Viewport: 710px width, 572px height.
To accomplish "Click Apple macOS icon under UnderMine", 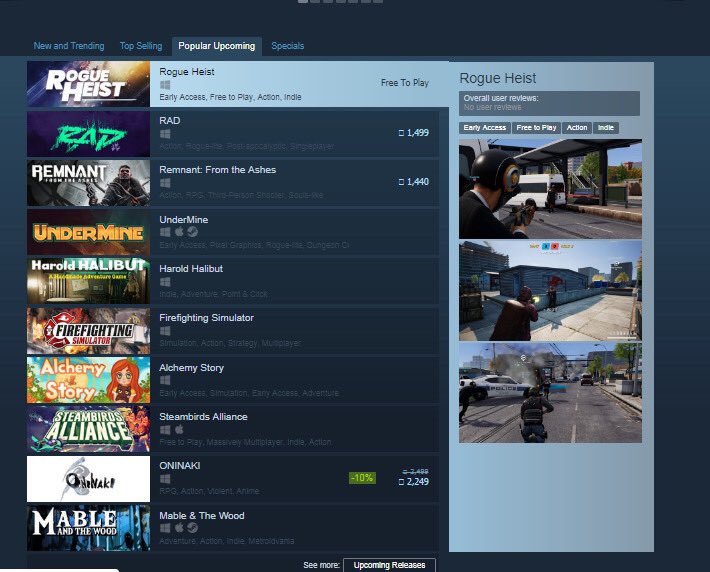I will [179, 232].
